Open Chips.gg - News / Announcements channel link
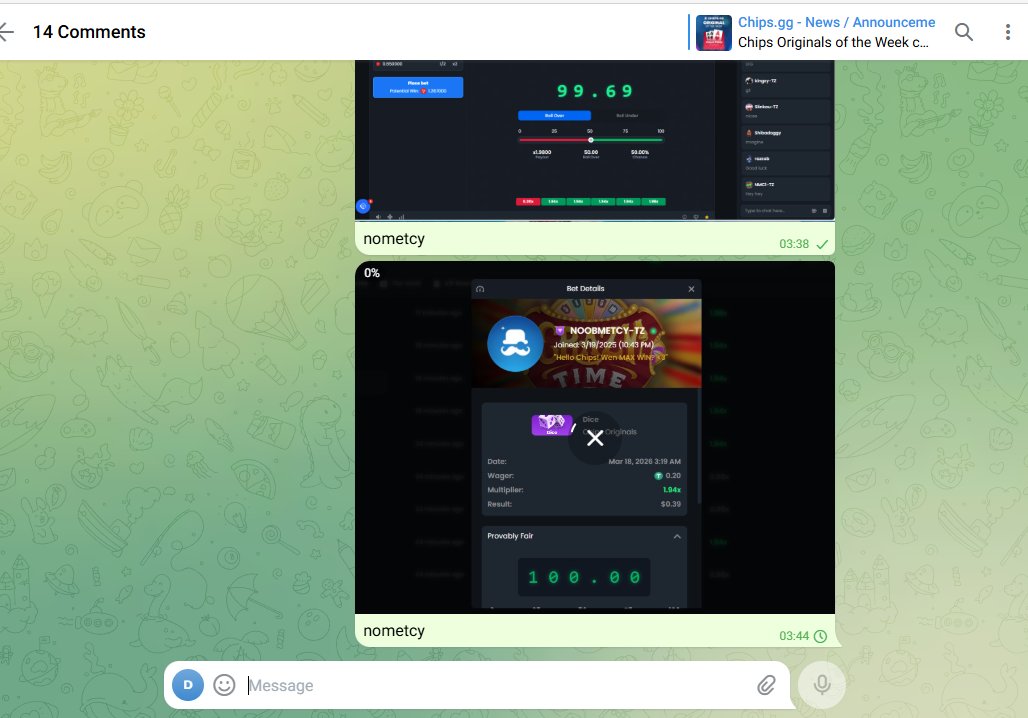The image size is (1028, 718). (836, 22)
